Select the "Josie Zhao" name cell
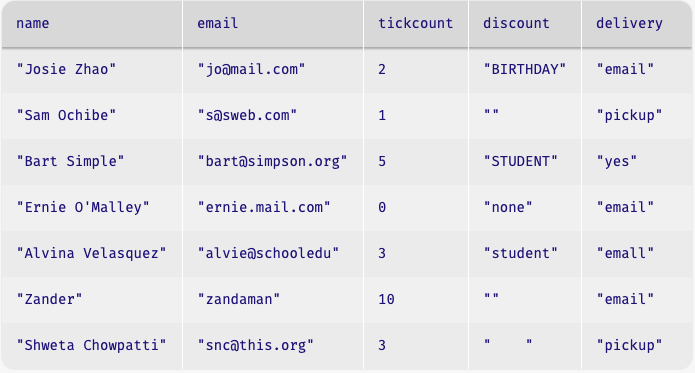695x373 pixels. (x=92, y=70)
